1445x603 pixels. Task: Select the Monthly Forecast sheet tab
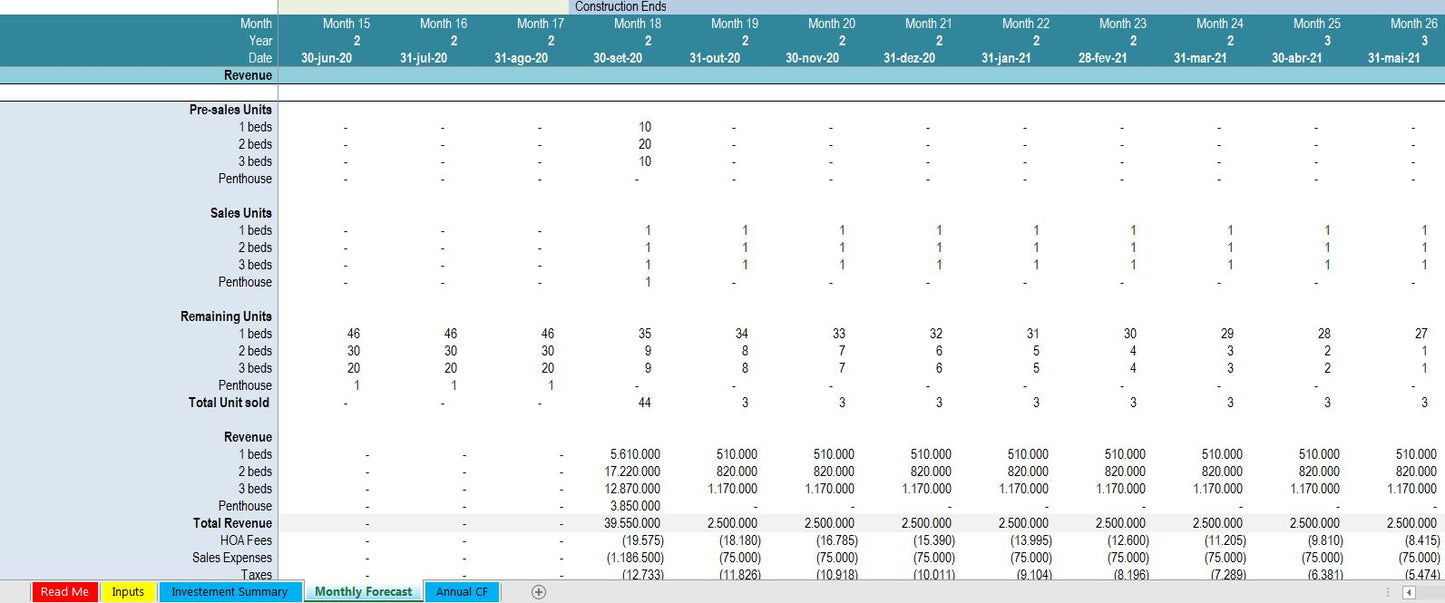coord(363,592)
